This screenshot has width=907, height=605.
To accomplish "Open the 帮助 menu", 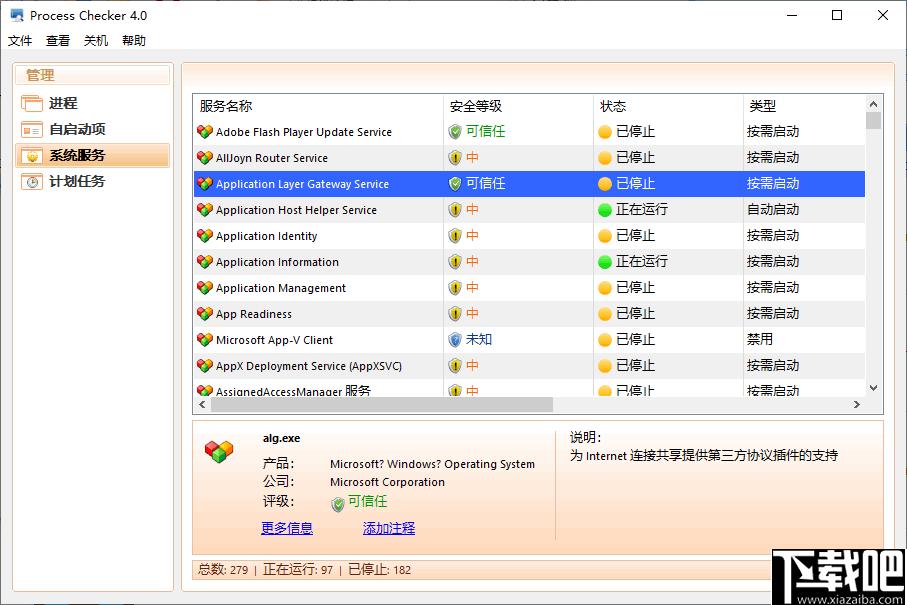I will point(134,40).
